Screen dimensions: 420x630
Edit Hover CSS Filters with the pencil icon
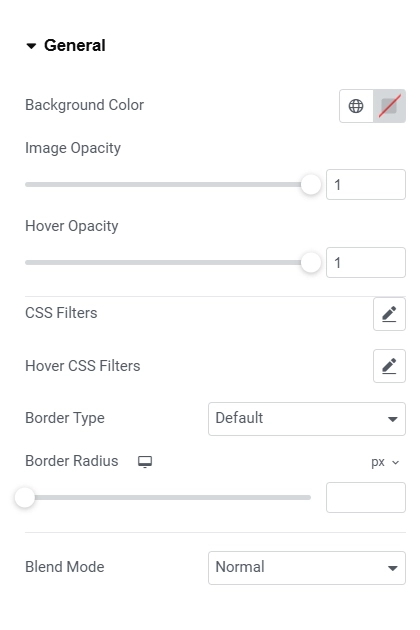[x=389, y=366]
